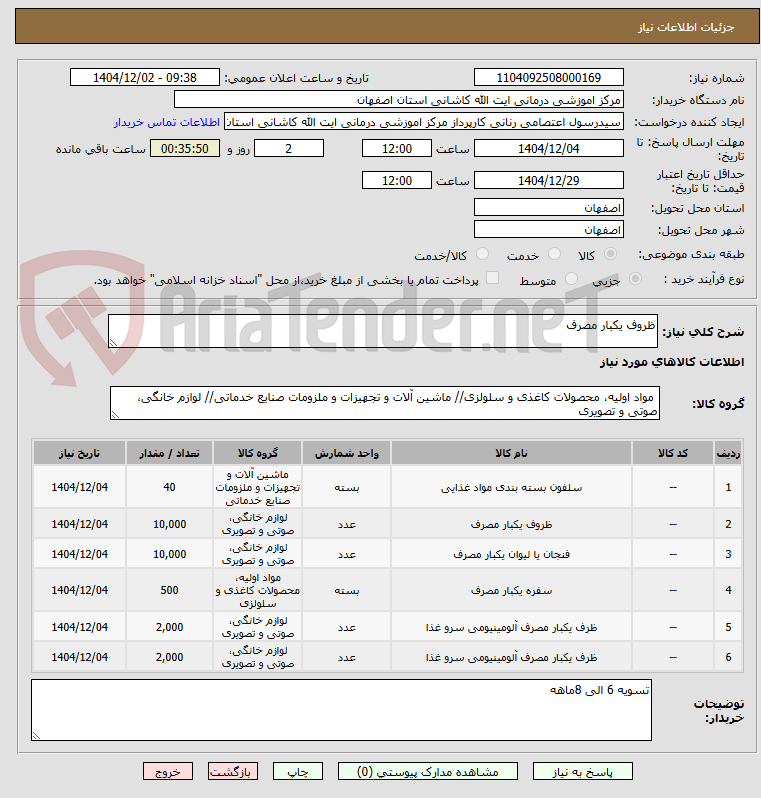Click the remaining days field showing 2
761x798 pixels.
click(289, 149)
